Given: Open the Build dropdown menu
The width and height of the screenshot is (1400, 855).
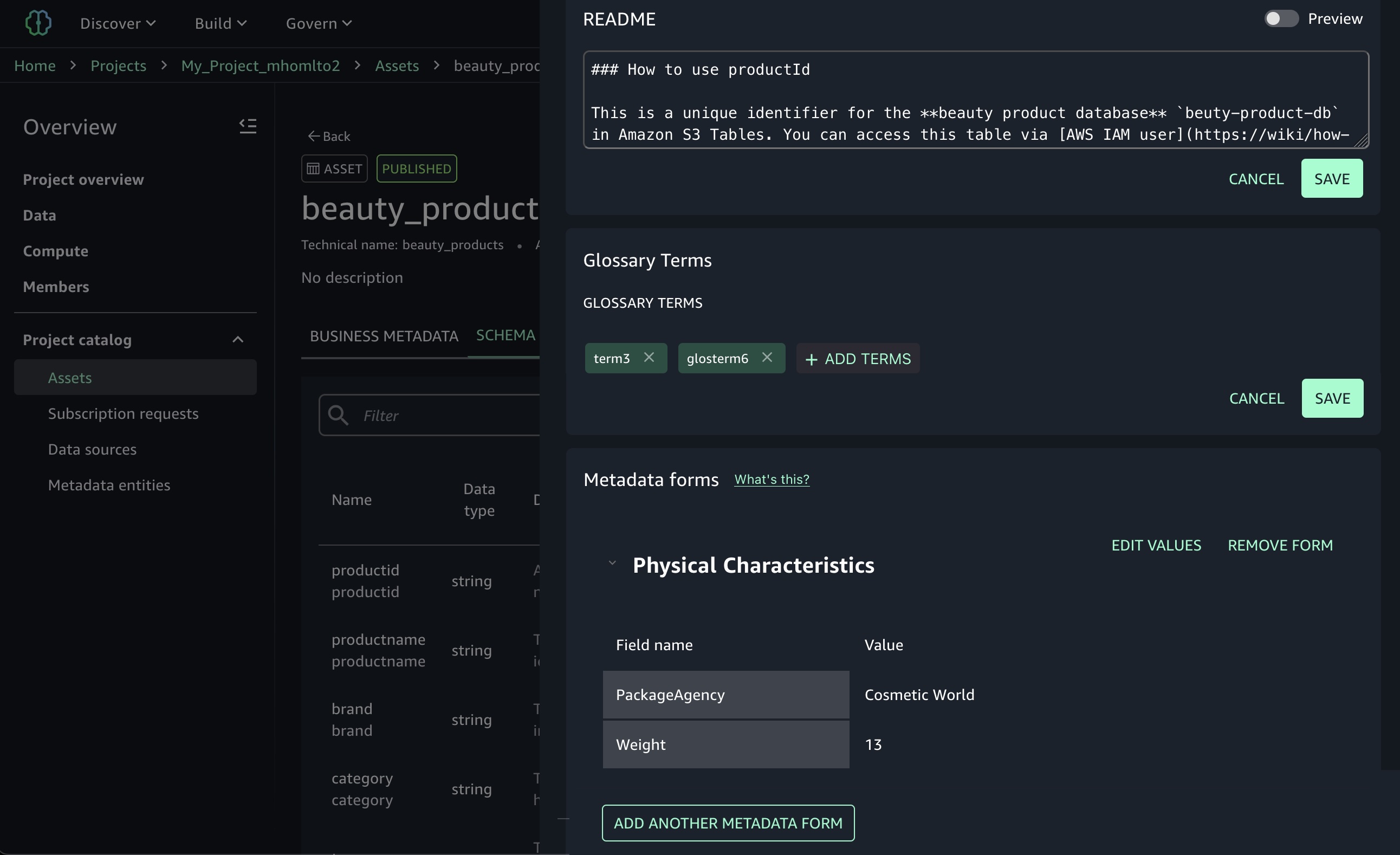Looking at the screenshot, I should 221,23.
